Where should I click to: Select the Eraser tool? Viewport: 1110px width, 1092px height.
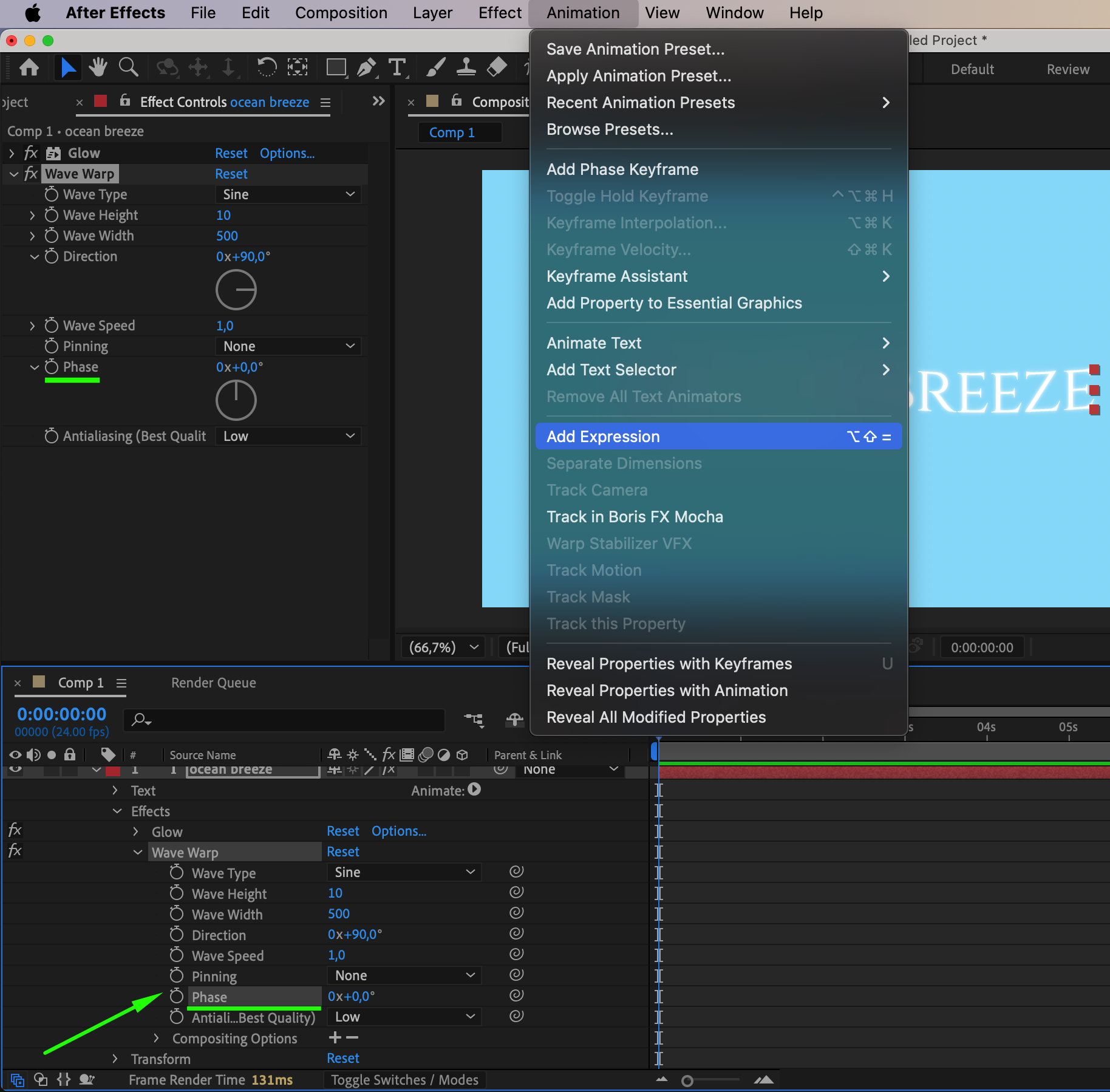click(x=497, y=67)
